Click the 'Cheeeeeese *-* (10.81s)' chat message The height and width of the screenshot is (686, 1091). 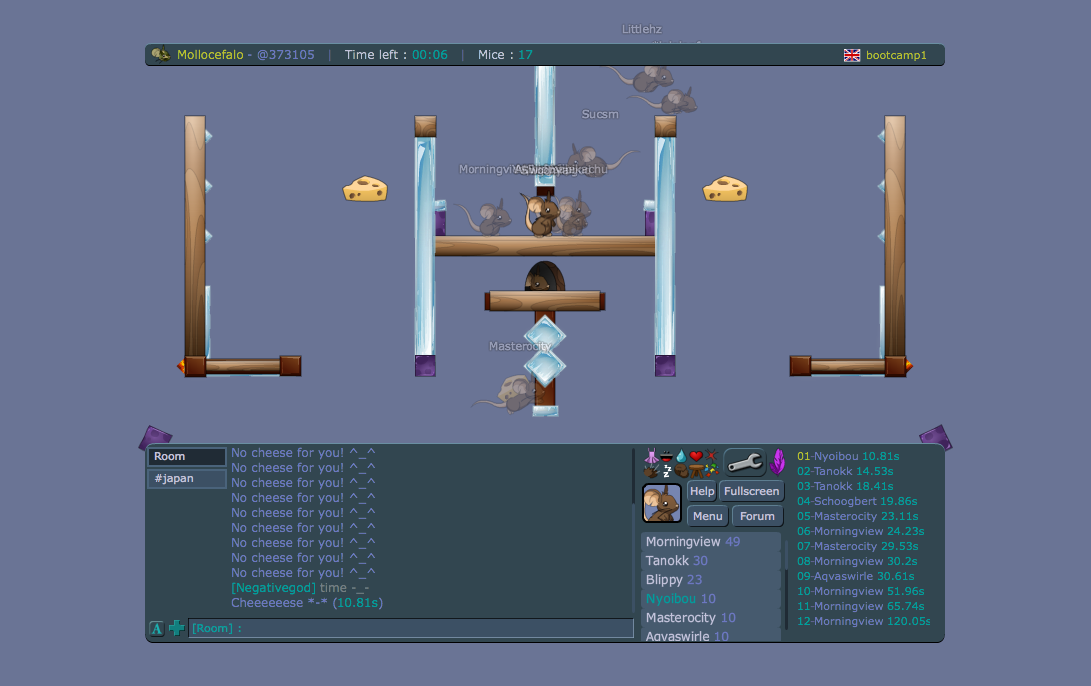point(307,603)
